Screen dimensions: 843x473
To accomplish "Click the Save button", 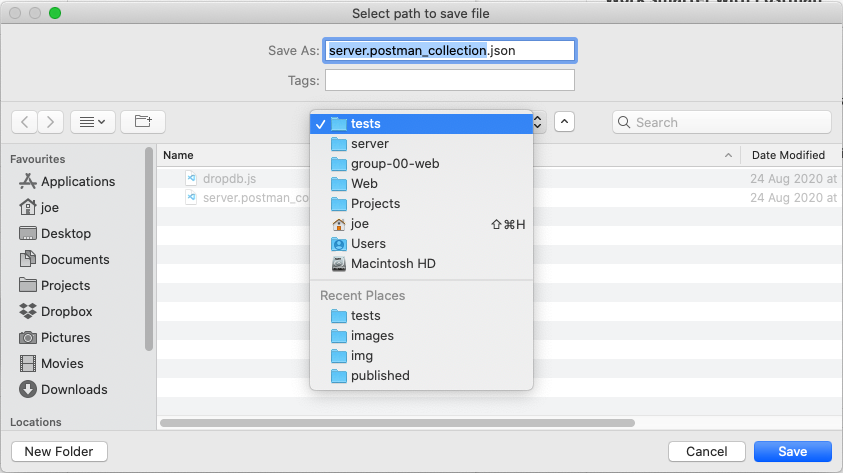I will pyautogui.click(x=792, y=452).
